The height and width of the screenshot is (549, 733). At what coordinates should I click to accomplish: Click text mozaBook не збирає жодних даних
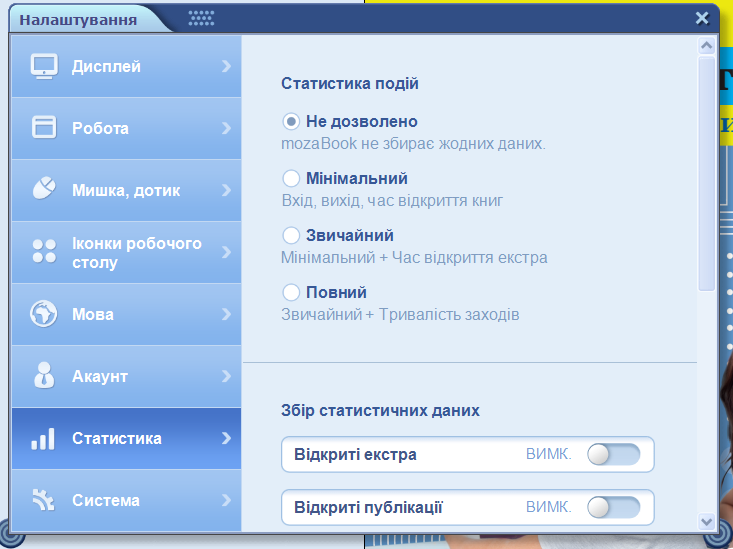(x=413, y=144)
